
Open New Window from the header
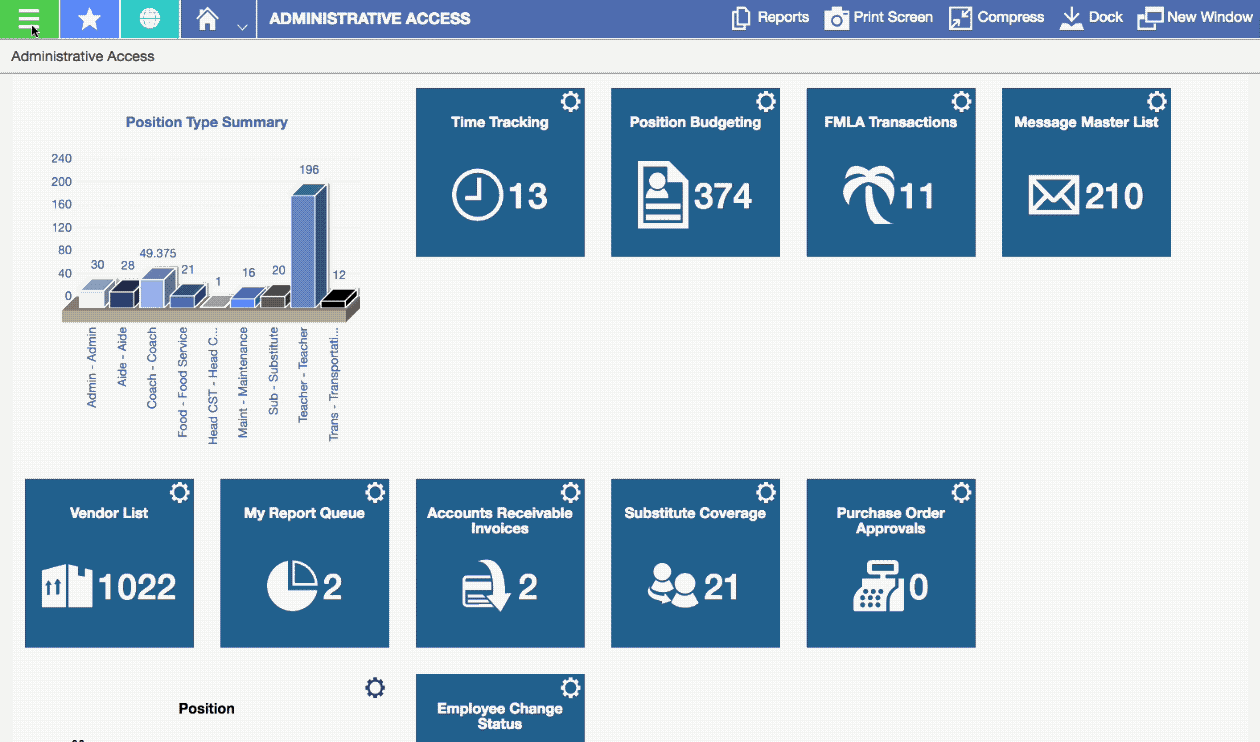(x=1195, y=18)
